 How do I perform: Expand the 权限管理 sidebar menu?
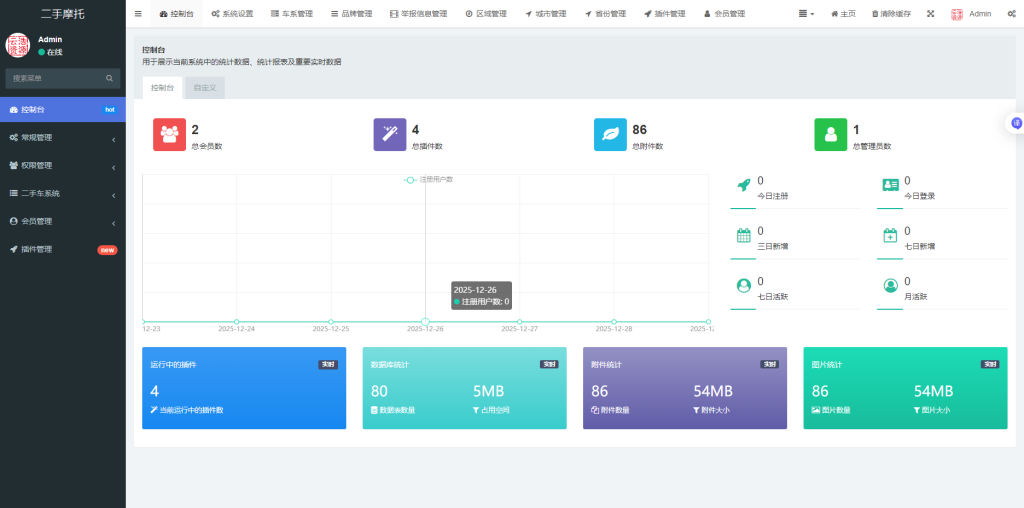pyautogui.click(x=62, y=166)
